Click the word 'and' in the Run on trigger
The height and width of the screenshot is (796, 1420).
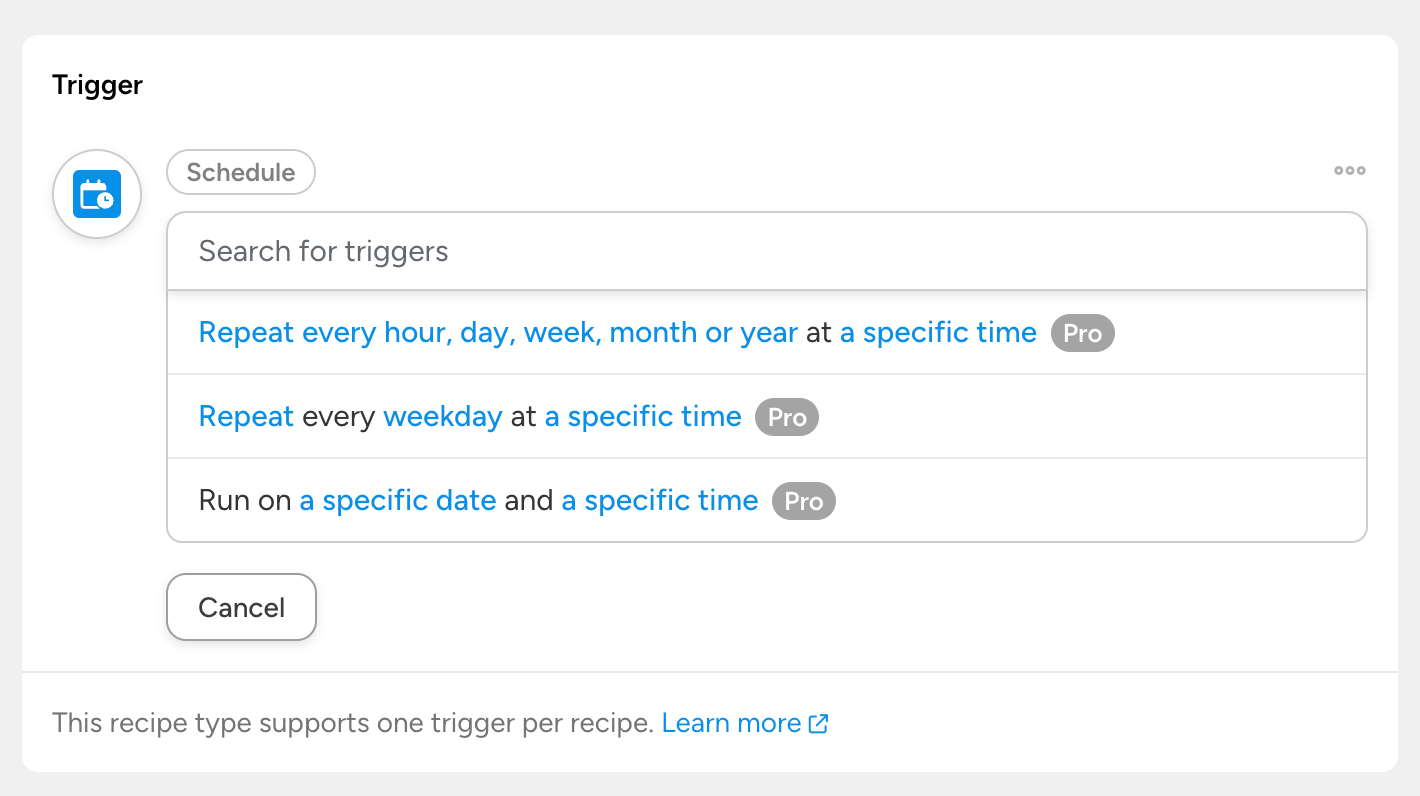point(529,501)
